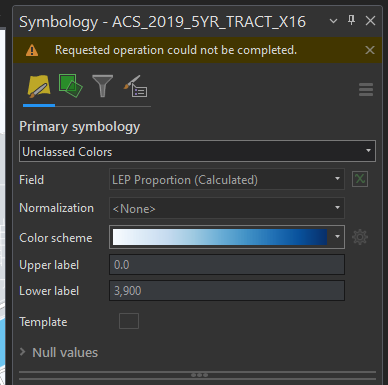Open the Field dropdown list
Viewport: 388px width, 385px height.
point(227,179)
